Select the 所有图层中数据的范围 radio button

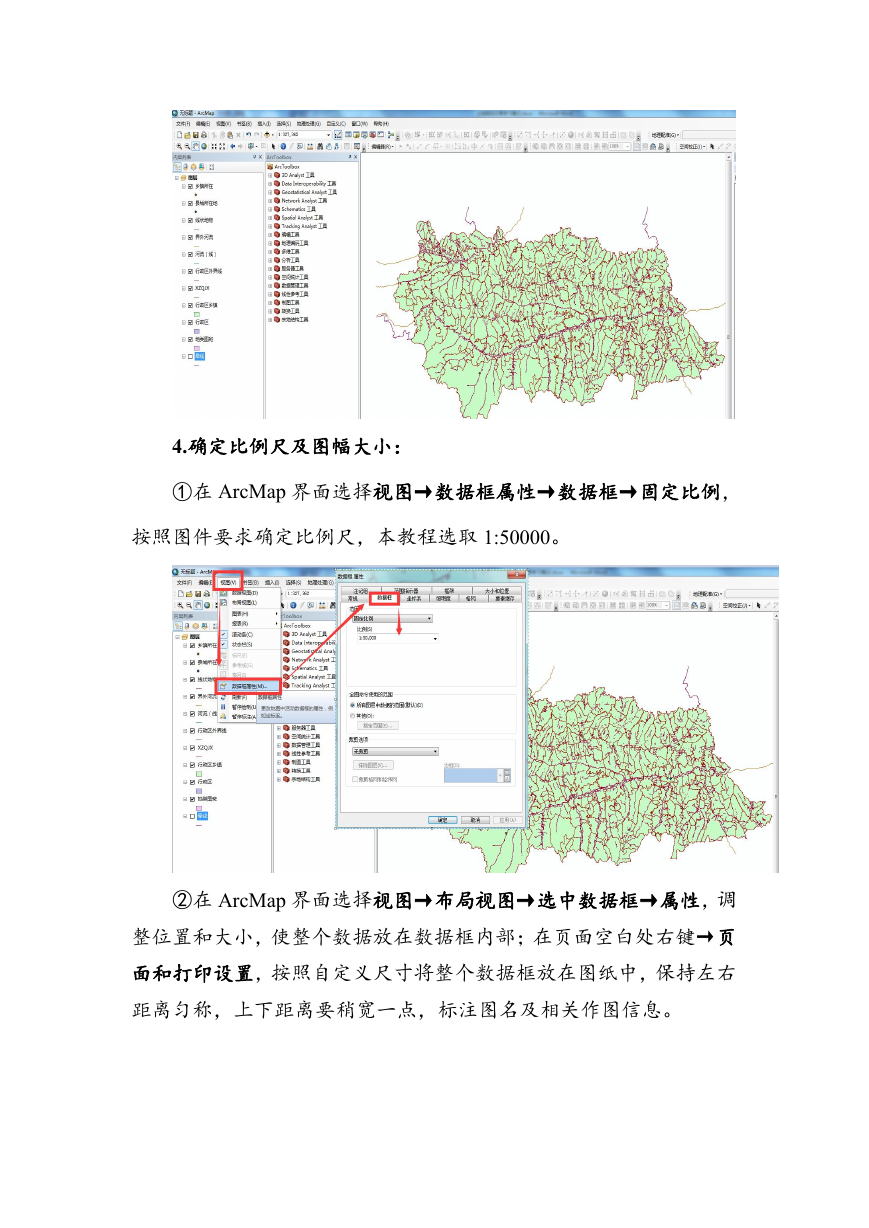click(353, 705)
